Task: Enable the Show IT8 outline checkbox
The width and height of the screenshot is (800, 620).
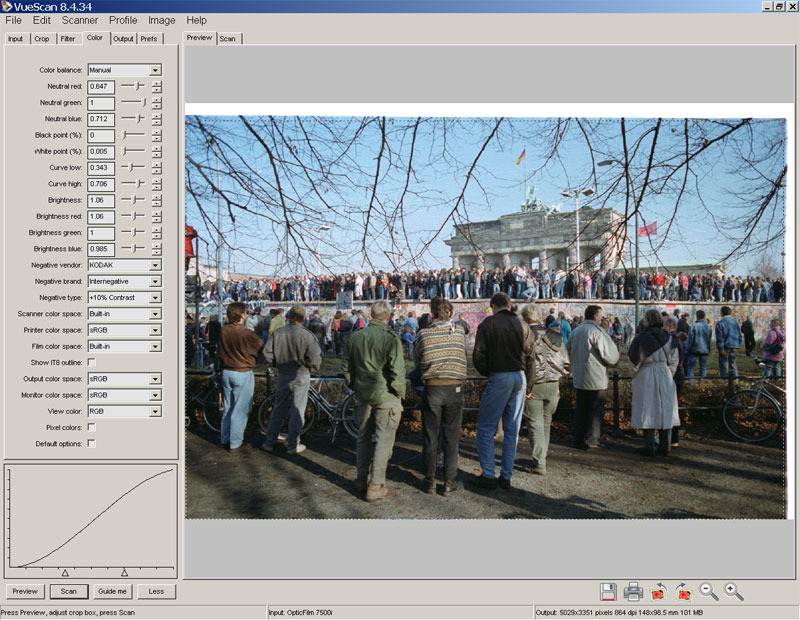Action: tap(92, 362)
